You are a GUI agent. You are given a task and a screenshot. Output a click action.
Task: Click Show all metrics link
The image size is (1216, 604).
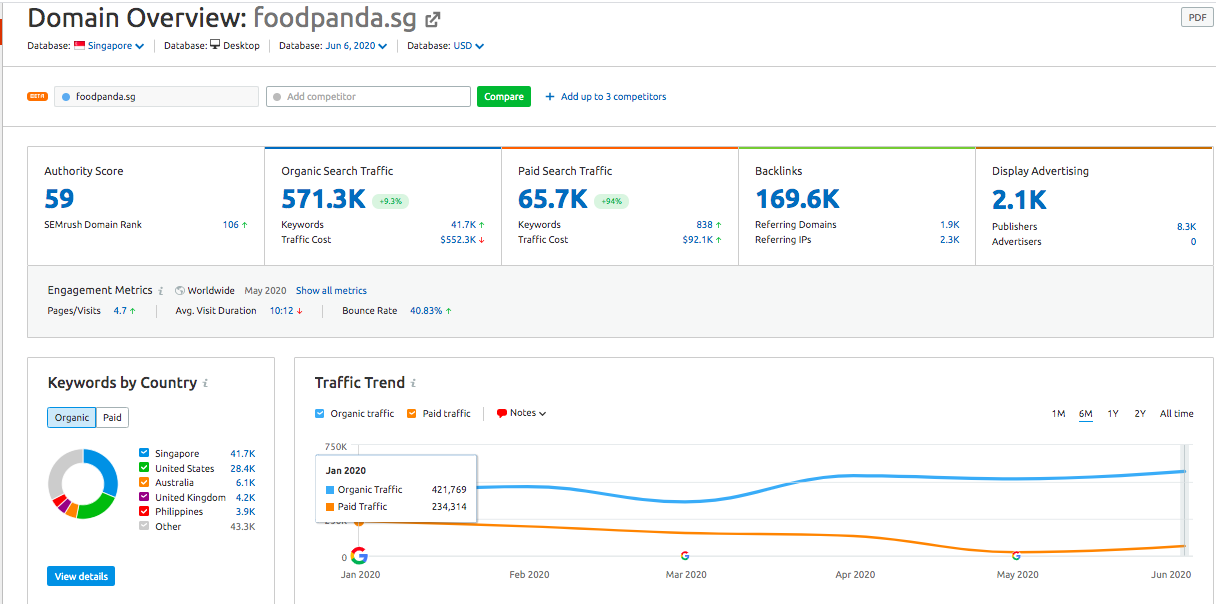(331, 291)
